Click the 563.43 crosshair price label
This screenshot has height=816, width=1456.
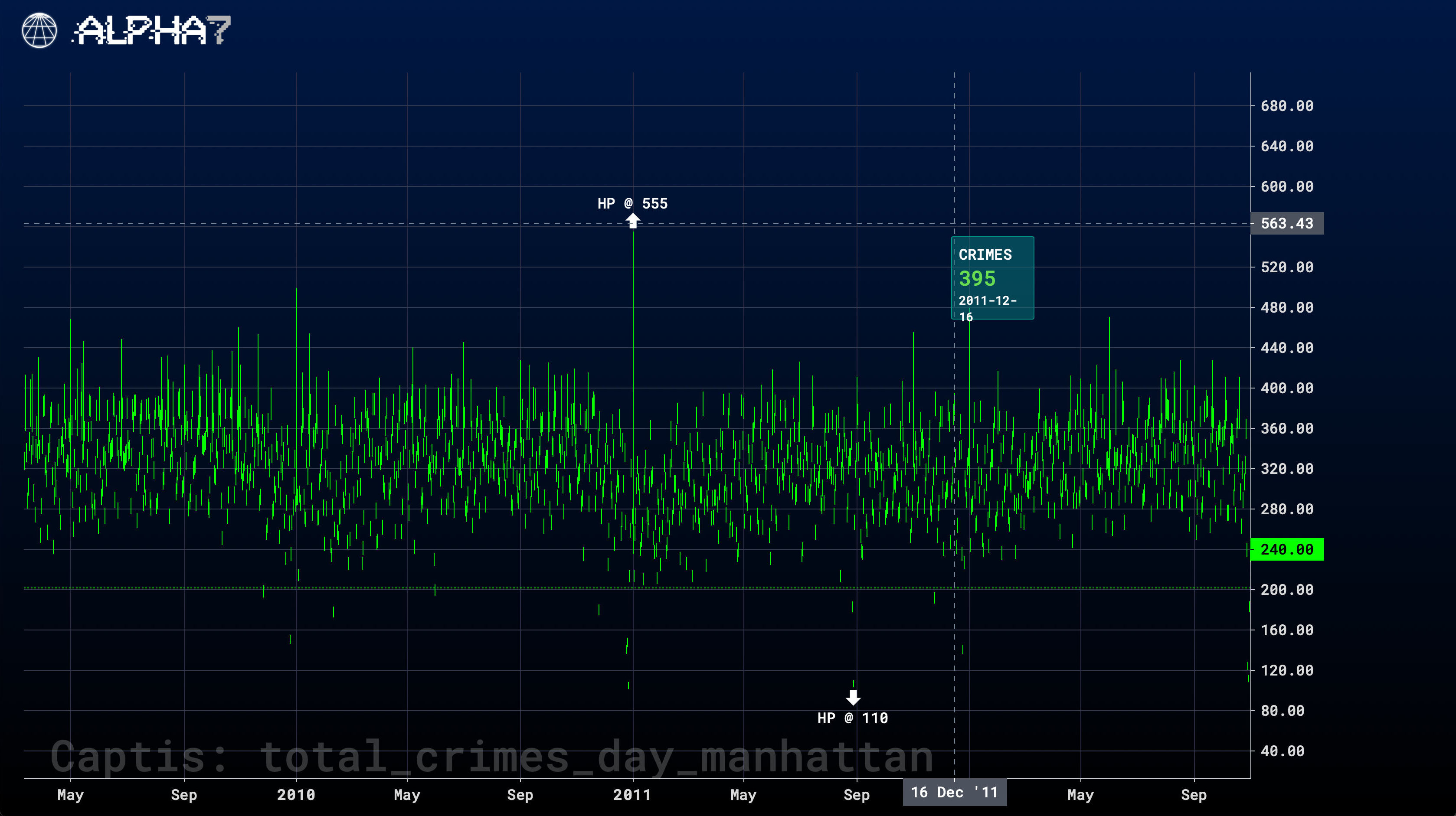[1287, 223]
